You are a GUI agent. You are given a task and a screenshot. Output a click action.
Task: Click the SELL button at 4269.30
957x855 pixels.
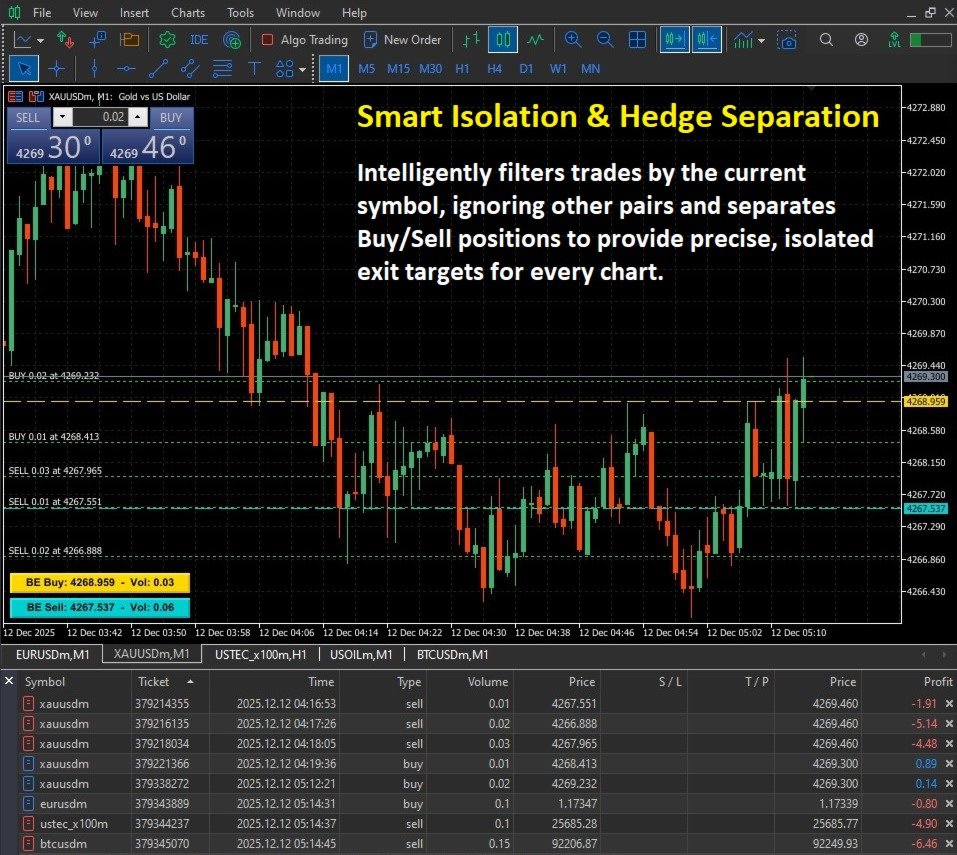click(x=54, y=148)
